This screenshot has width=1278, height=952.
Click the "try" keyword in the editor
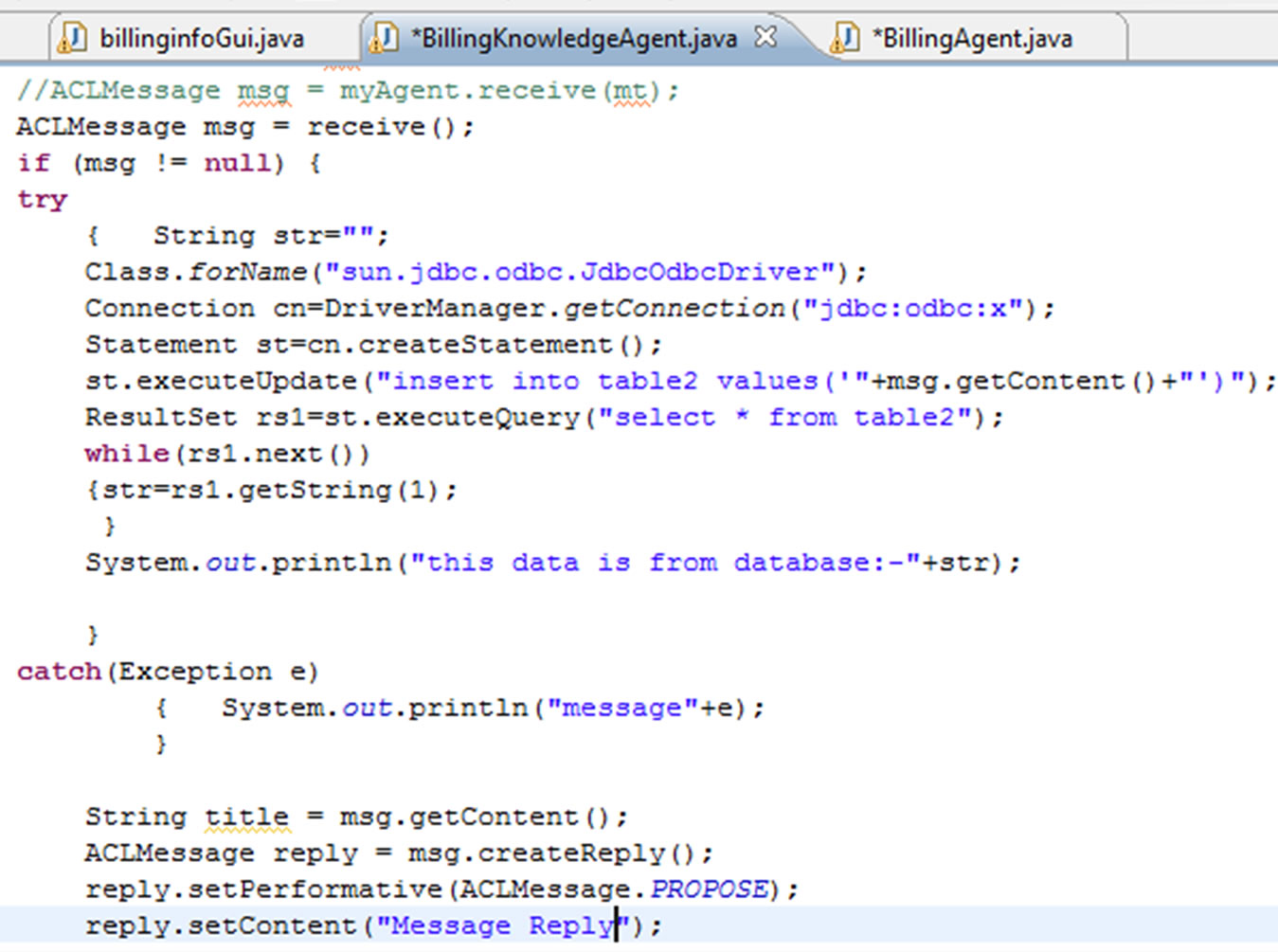[x=42, y=200]
